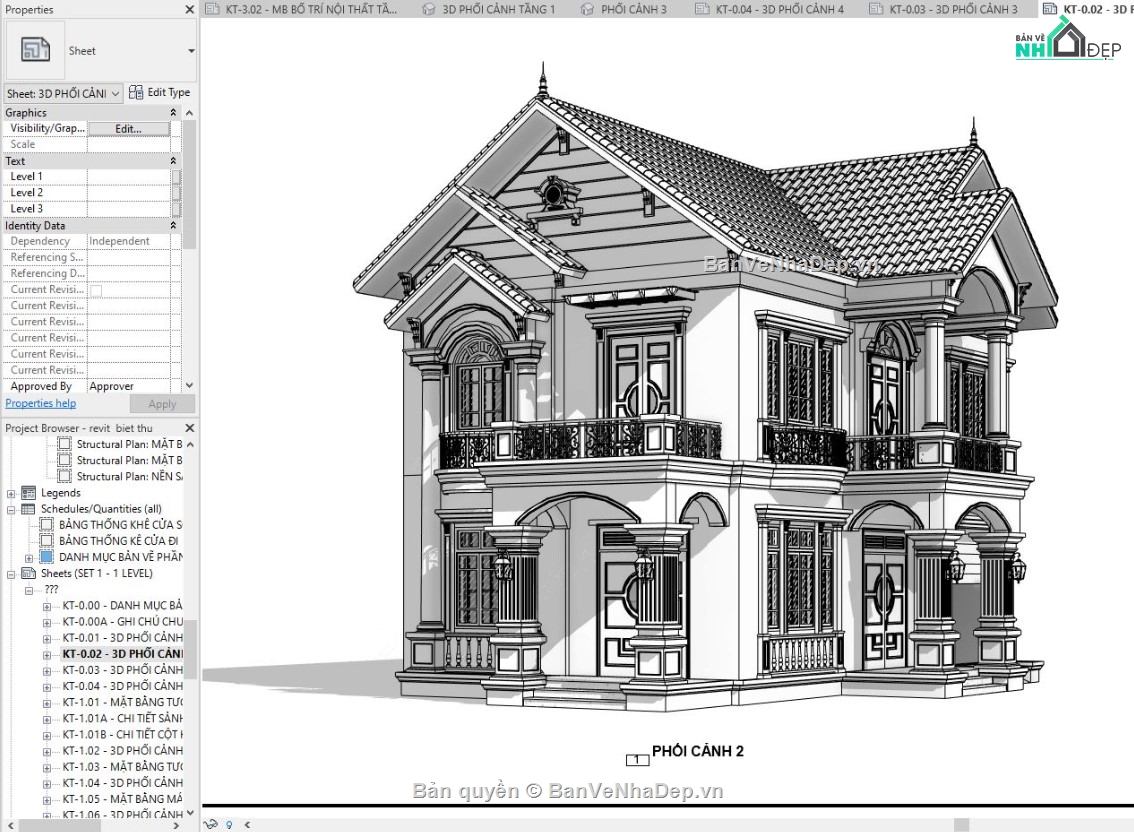The height and width of the screenshot is (832, 1134).
Task: Switch to 'PHỐI CẢNH 3' view tab
Action: point(624,9)
